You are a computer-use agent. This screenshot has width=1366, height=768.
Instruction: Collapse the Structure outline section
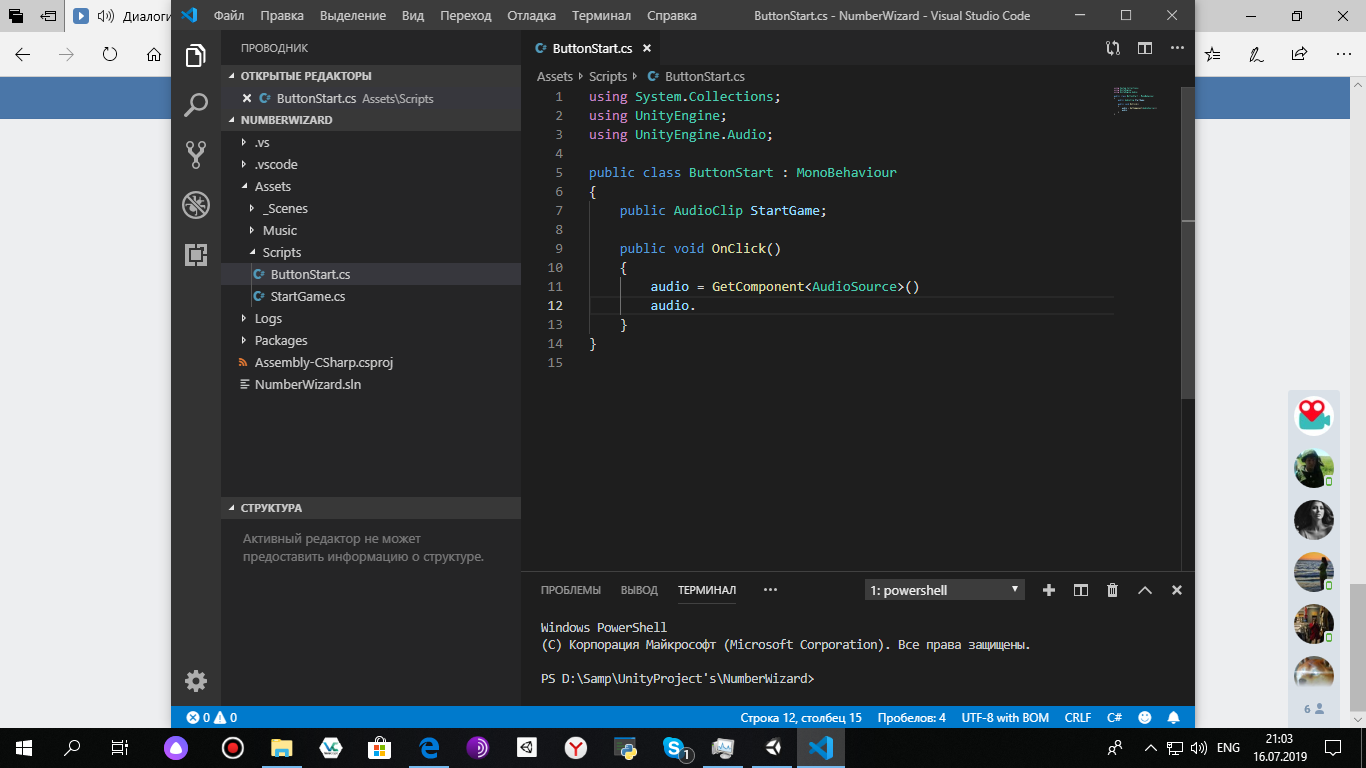pos(371,508)
